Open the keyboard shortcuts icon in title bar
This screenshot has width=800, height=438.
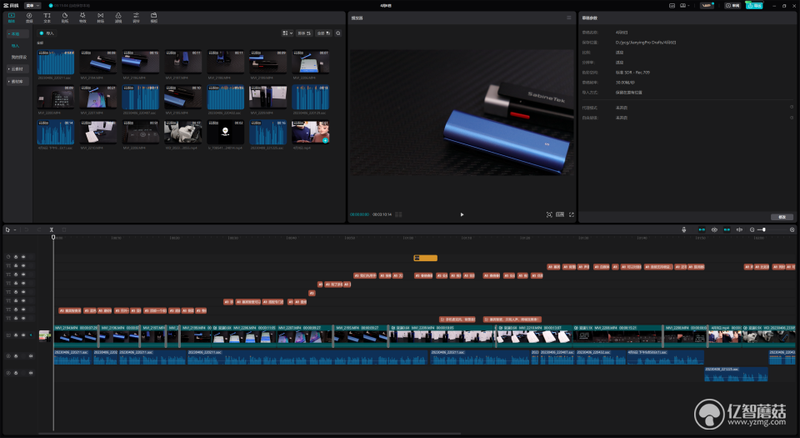pyautogui.click(x=672, y=6)
